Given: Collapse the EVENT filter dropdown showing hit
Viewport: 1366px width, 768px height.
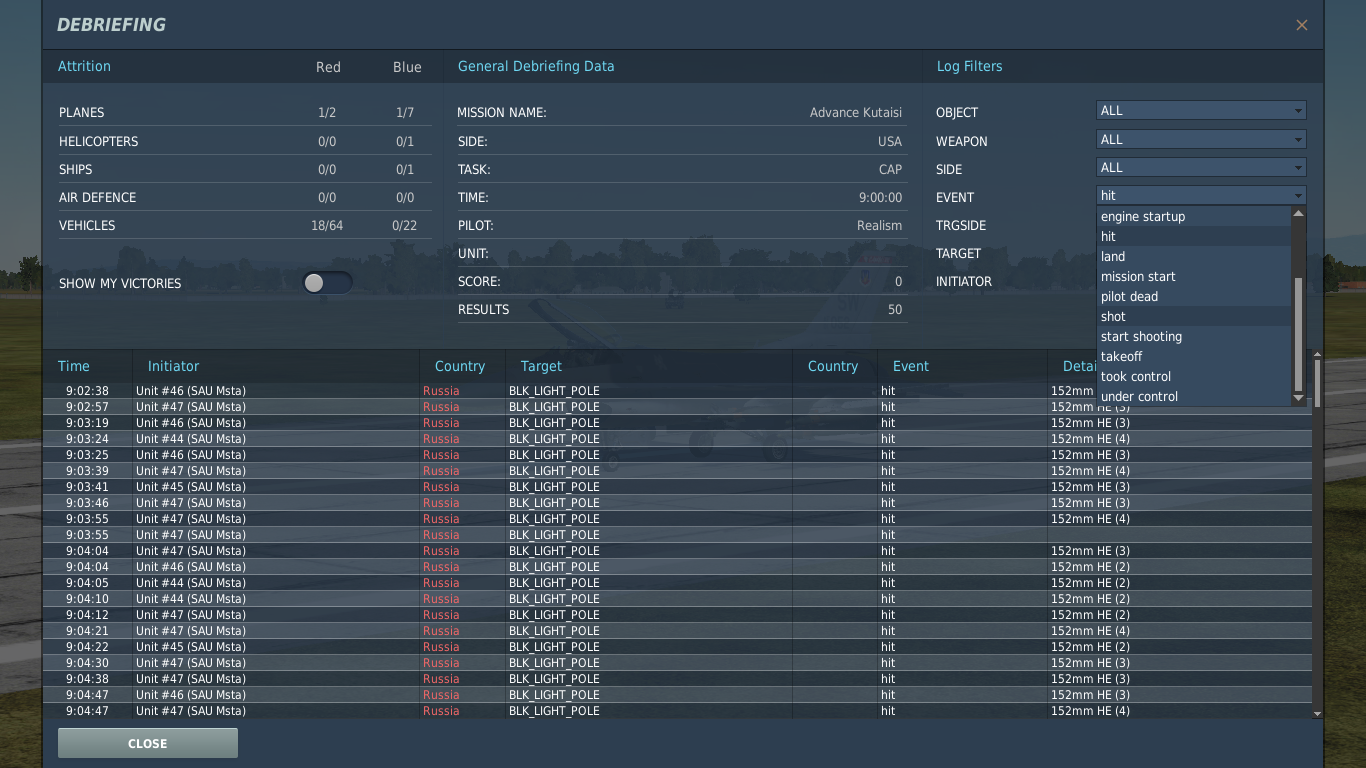Looking at the screenshot, I should click(x=1201, y=195).
